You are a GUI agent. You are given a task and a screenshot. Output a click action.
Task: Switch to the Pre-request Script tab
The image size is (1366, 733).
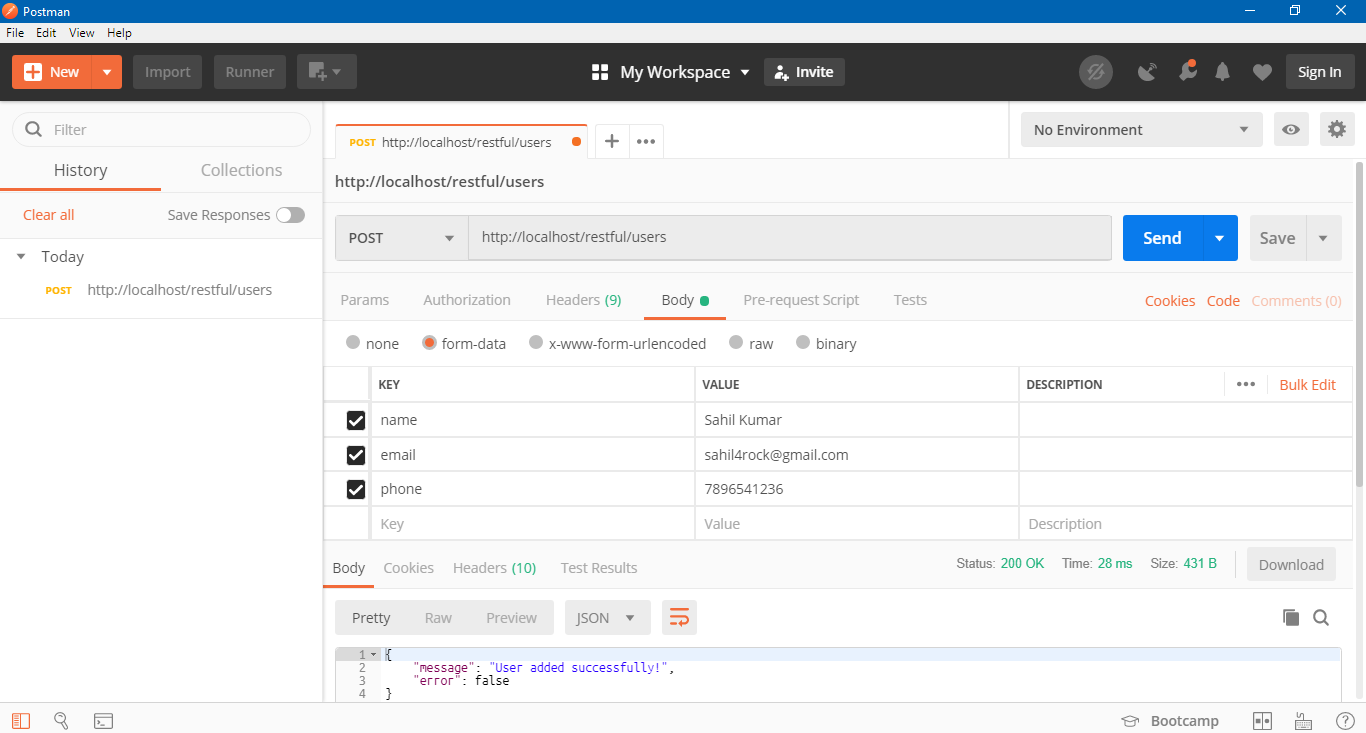tap(801, 300)
